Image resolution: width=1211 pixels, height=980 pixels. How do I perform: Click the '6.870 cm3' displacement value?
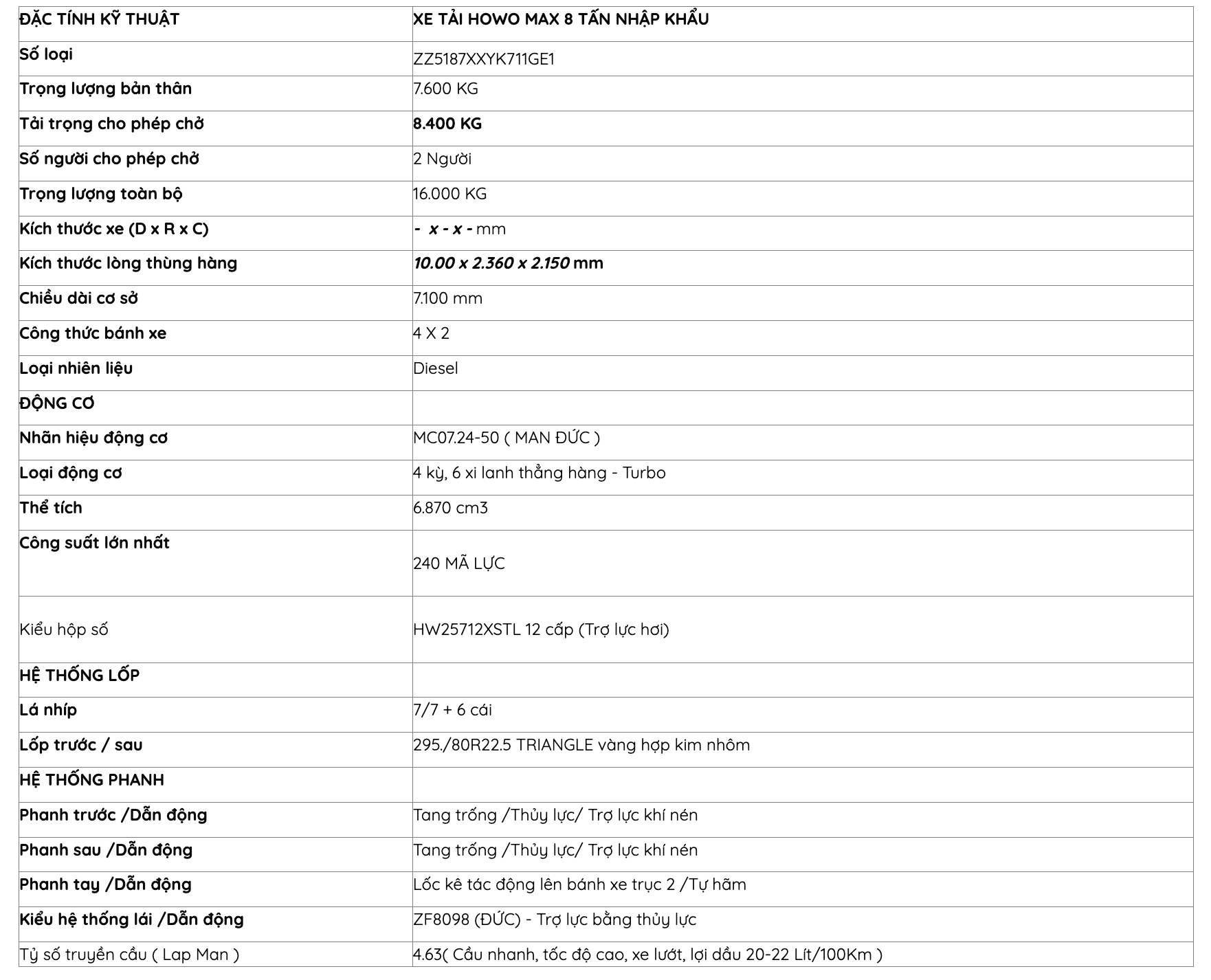click(x=450, y=508)
